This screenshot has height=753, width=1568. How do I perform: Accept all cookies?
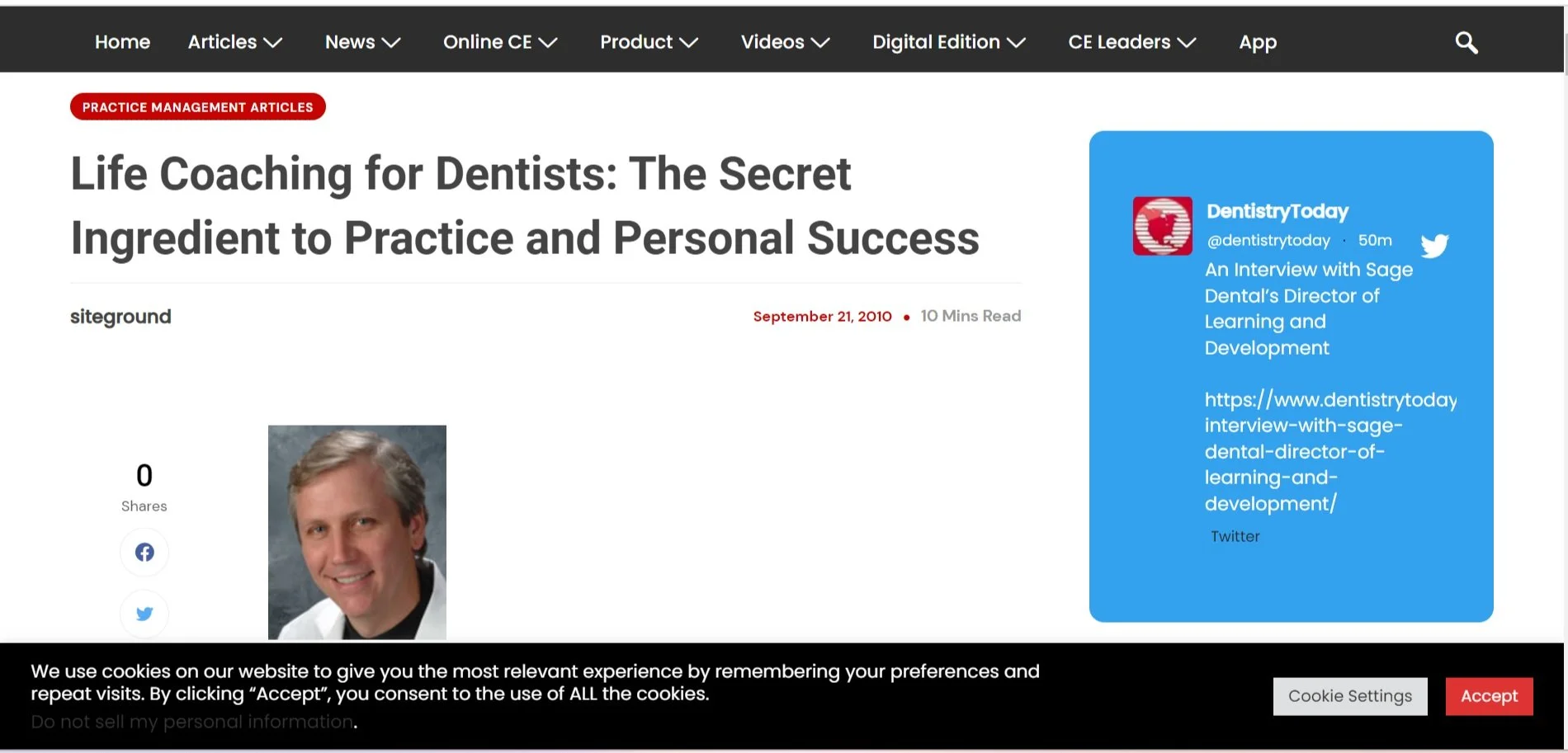(1489, 696)
